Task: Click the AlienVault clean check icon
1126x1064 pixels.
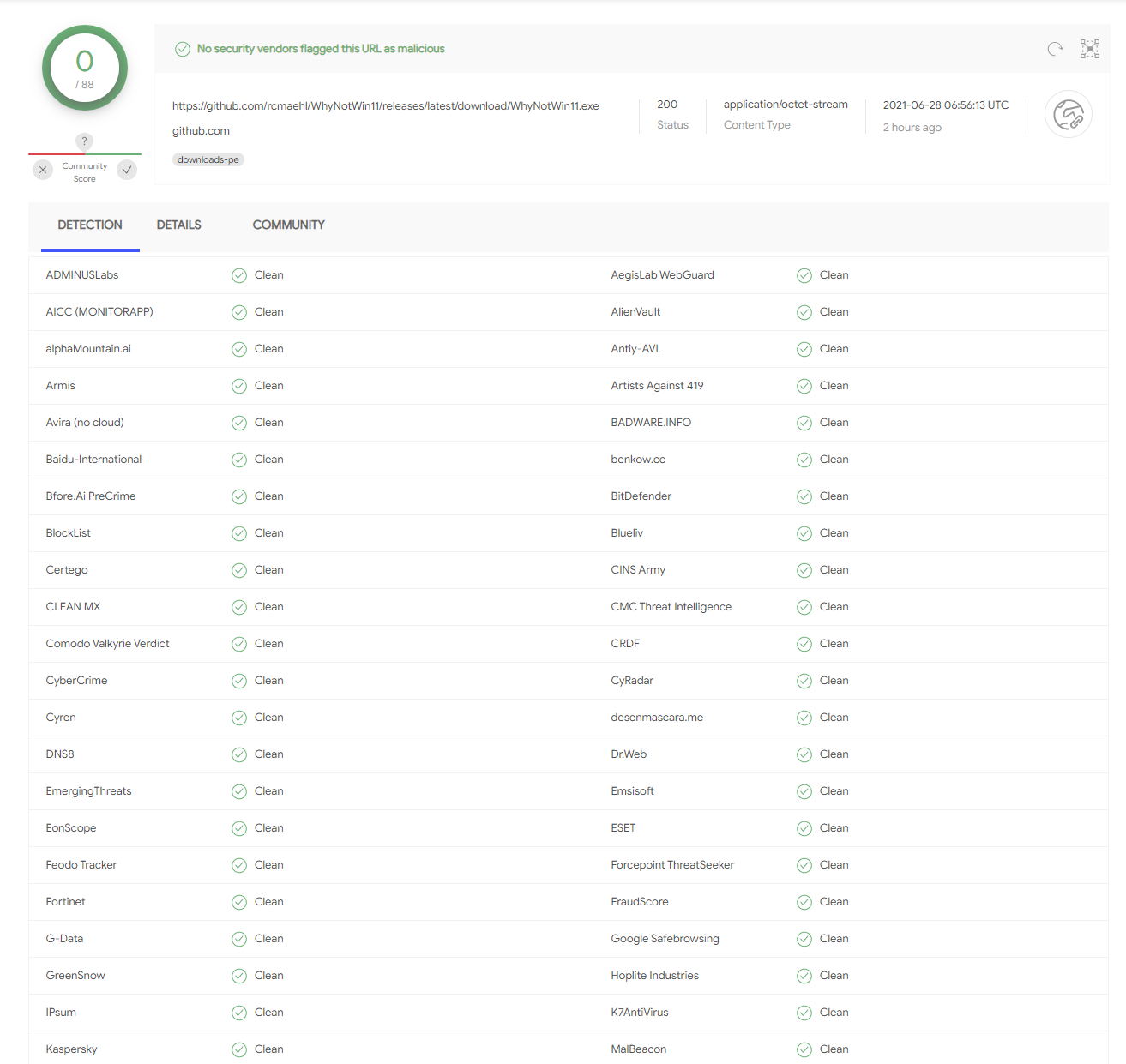Action: click(x=804, y=312)
